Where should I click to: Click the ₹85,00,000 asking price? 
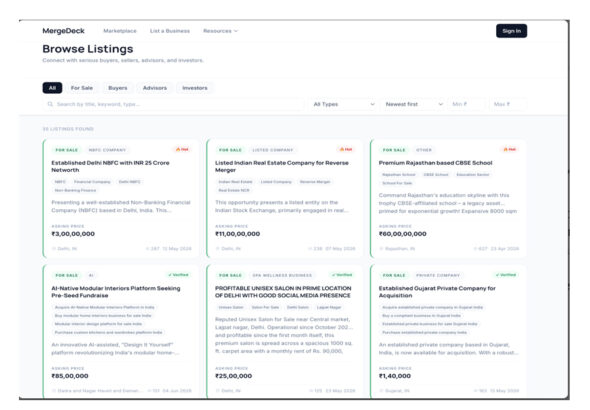point(70,376)
